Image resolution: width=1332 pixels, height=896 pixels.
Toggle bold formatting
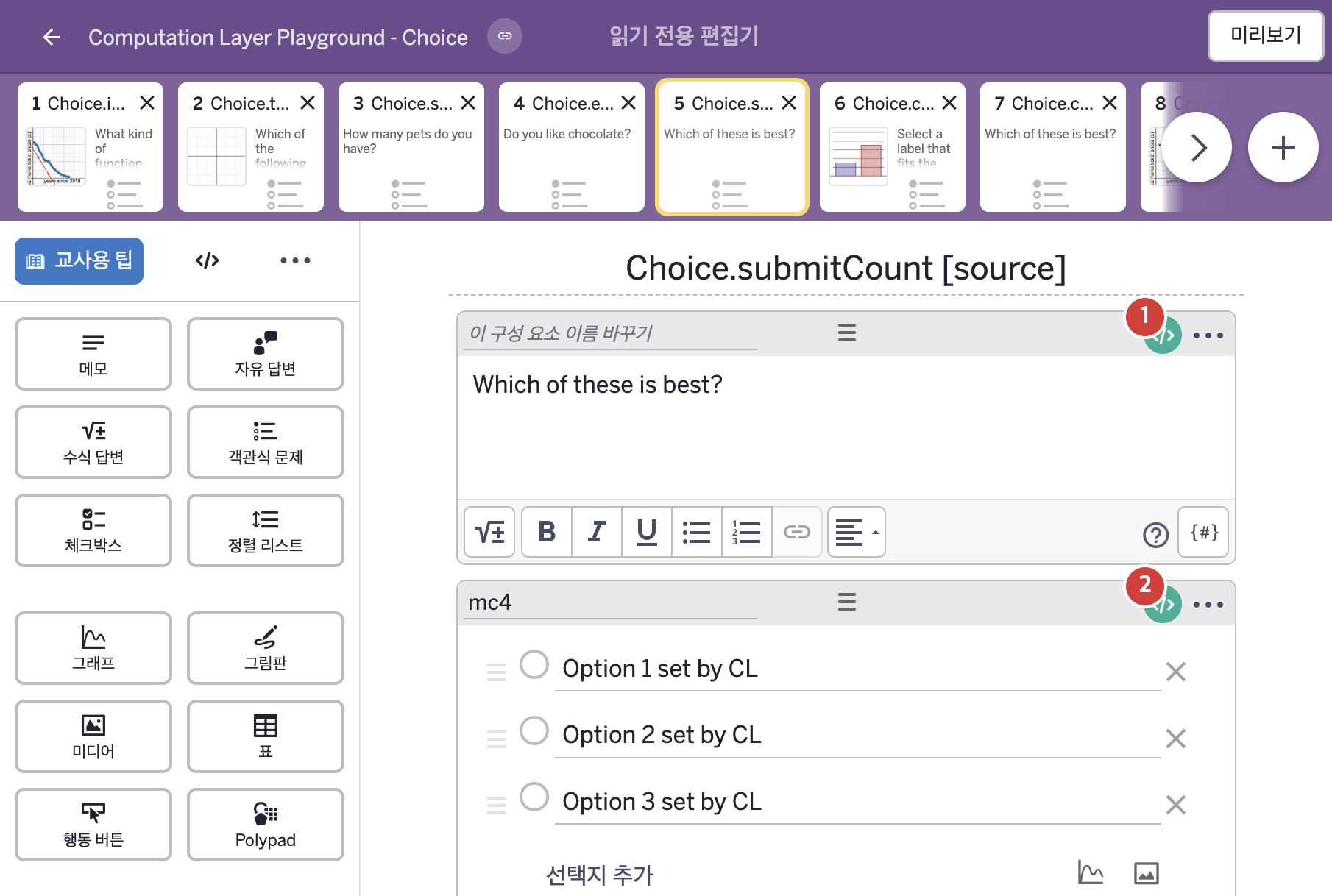click(x=547, y=532)
